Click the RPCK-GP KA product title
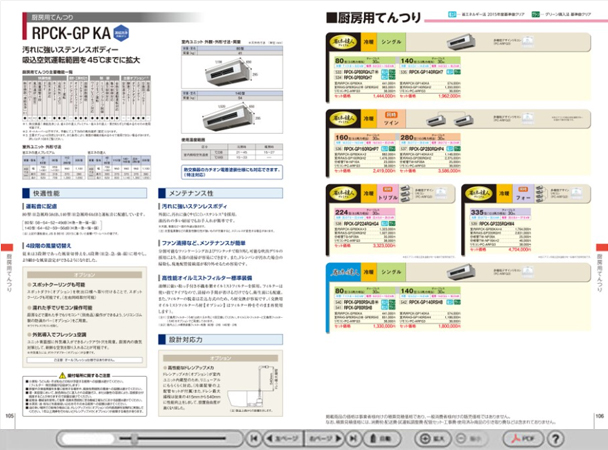 [71, 33]
